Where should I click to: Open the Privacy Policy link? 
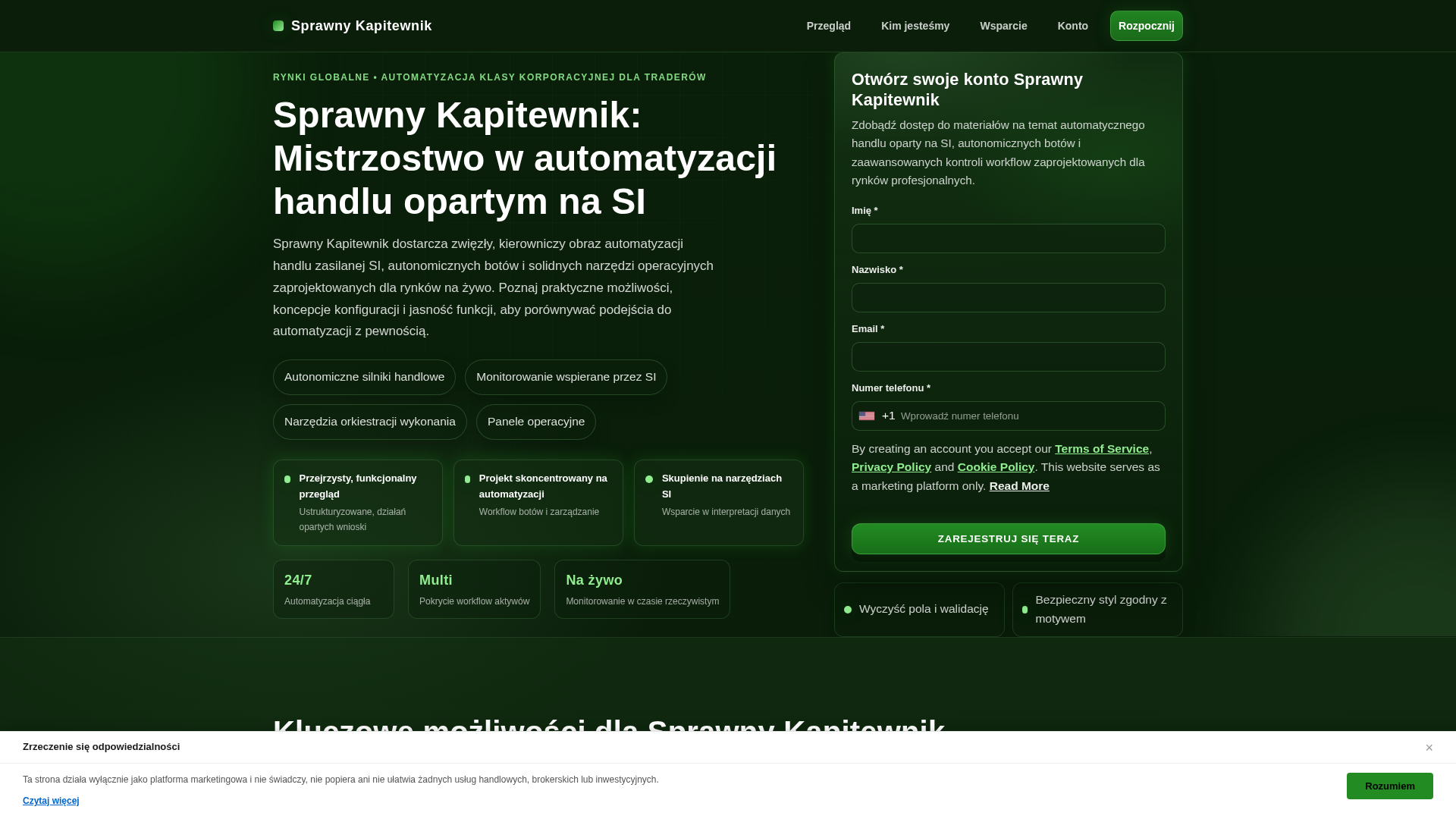click(x=891, y=467)
